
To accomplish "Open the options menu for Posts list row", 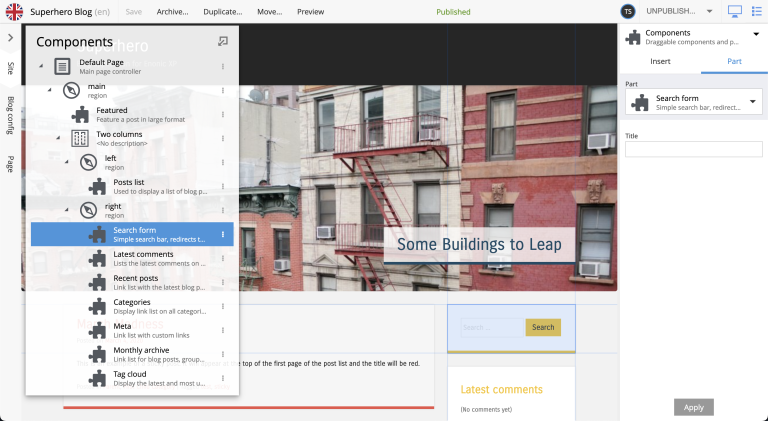I will point(223,187).
